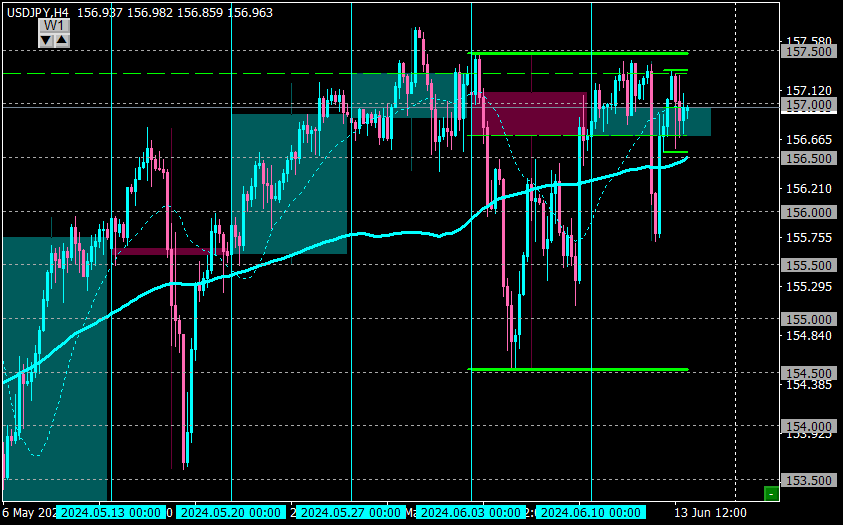Click the 153.500 price level label

pyautogui.click(x=809, y=480)
